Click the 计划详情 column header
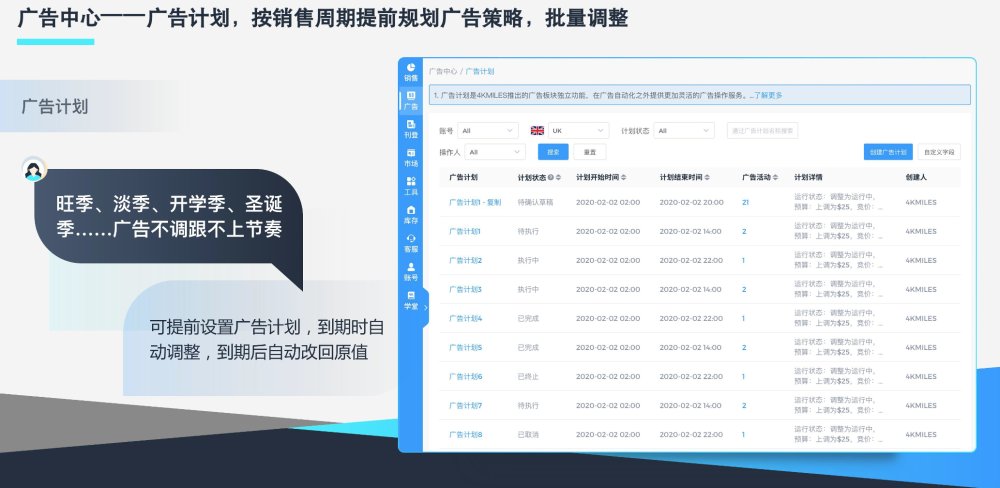 tap(808, 177)
